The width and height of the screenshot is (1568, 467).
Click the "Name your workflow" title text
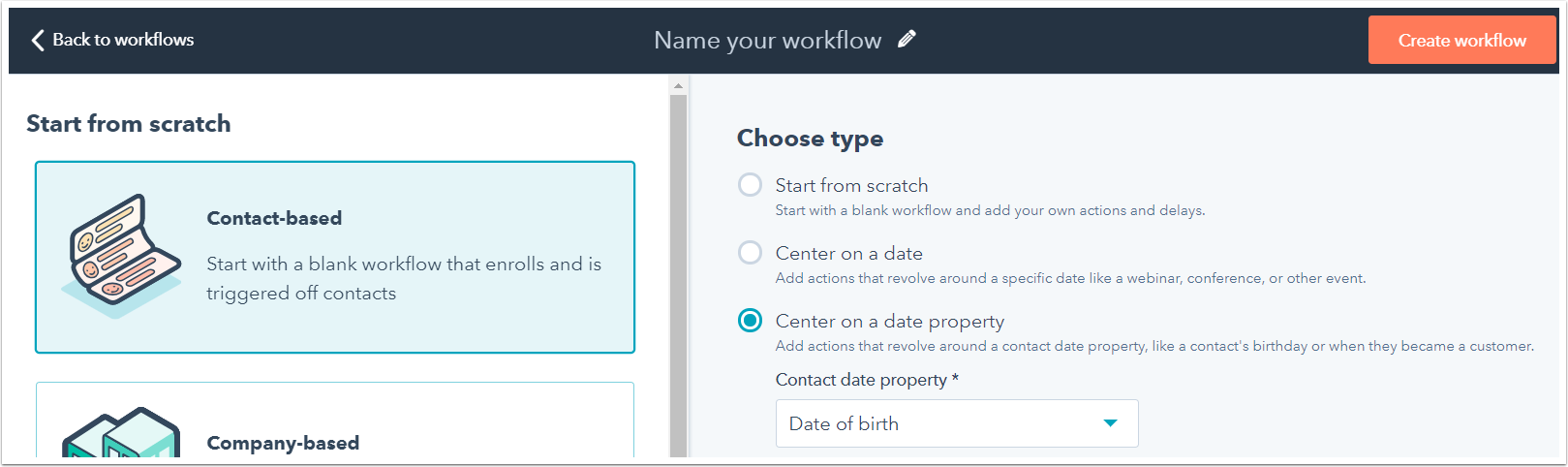[x=767, y=41]
